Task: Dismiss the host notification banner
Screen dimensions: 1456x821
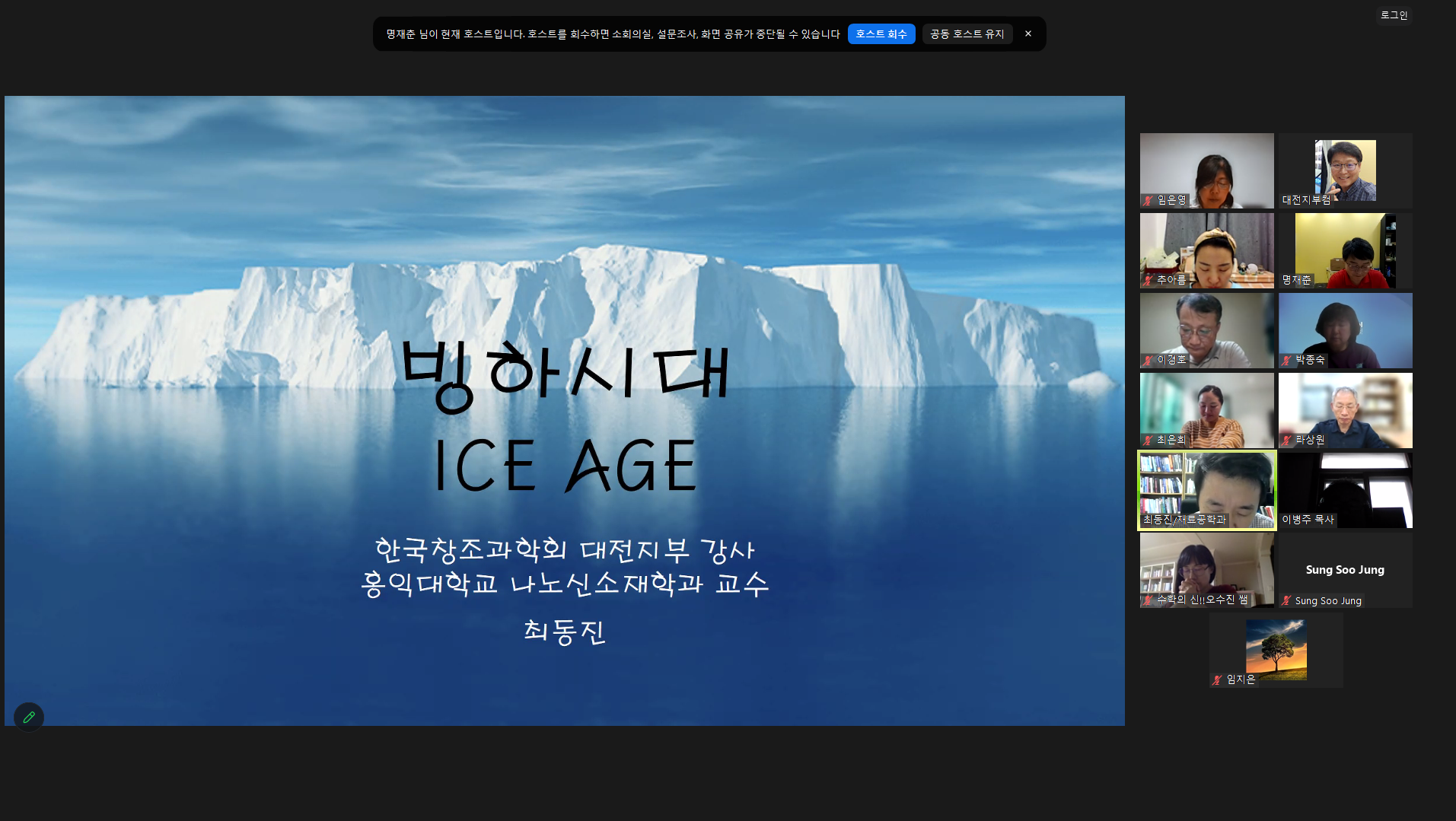Action: pos(1027,33)
